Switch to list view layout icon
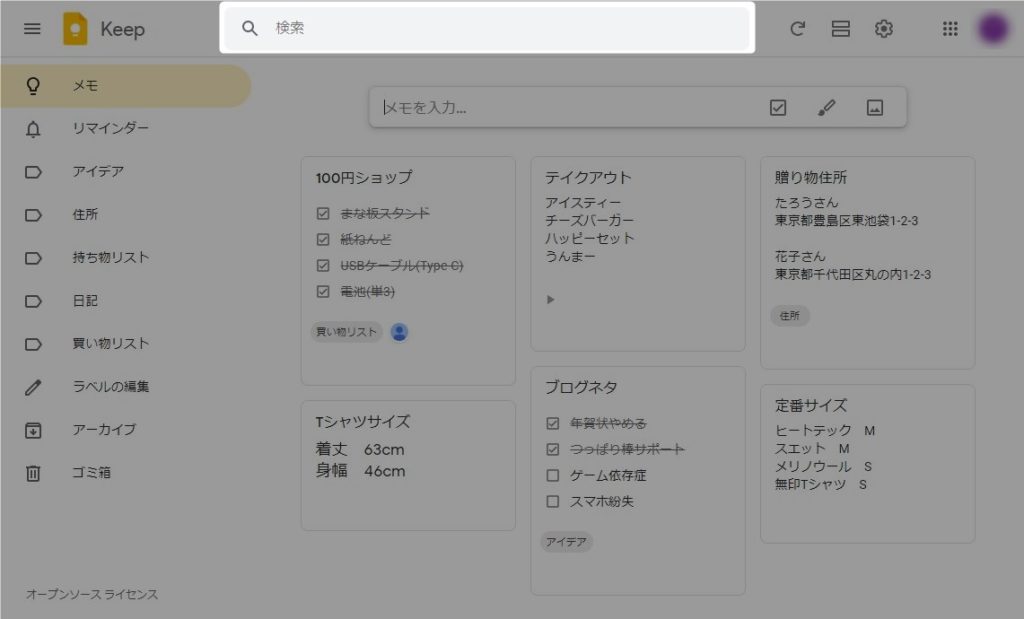 840,29
